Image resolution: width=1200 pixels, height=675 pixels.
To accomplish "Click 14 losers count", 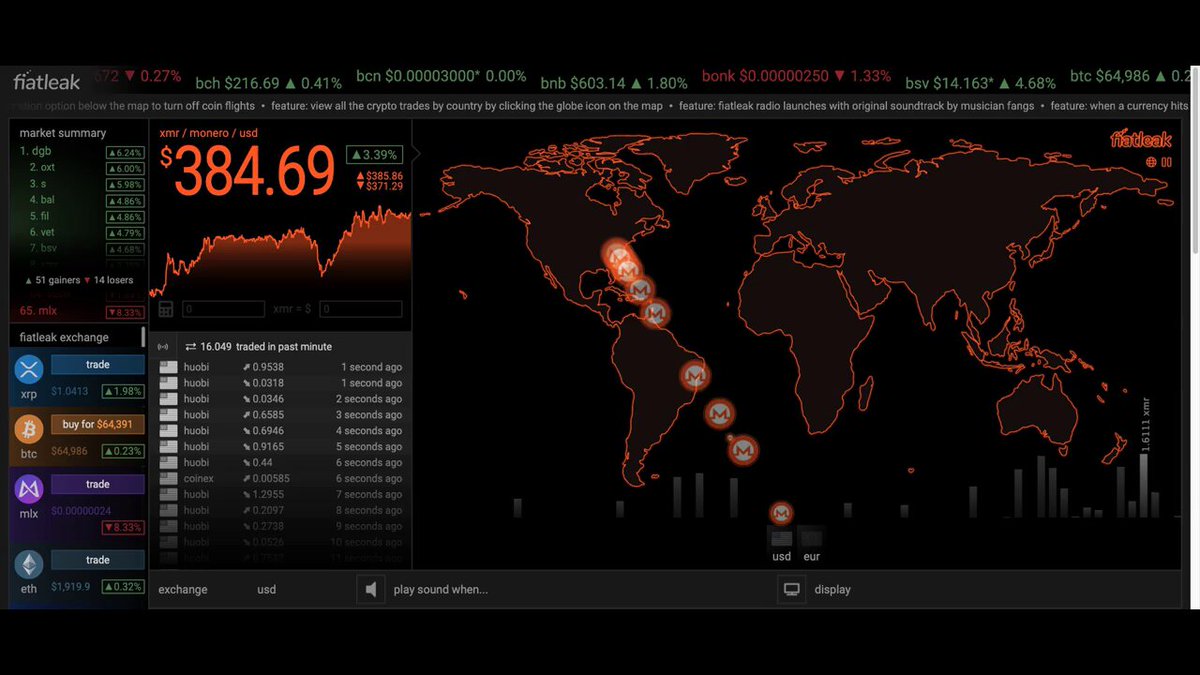I will [x=108, y=281].
